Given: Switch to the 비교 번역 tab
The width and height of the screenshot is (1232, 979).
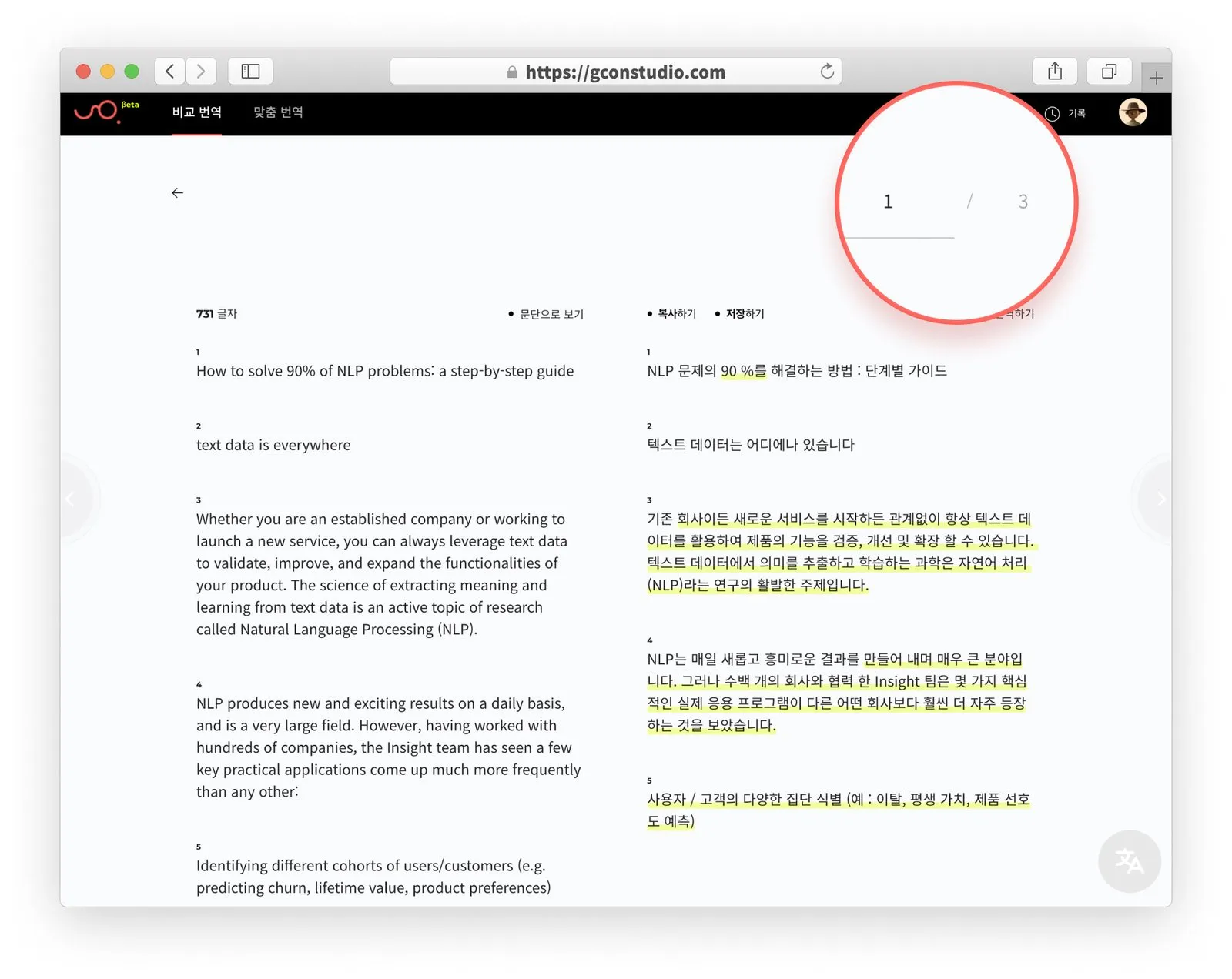Looking at the screenshot, I should pyautogui.click(x=197, y=112).
